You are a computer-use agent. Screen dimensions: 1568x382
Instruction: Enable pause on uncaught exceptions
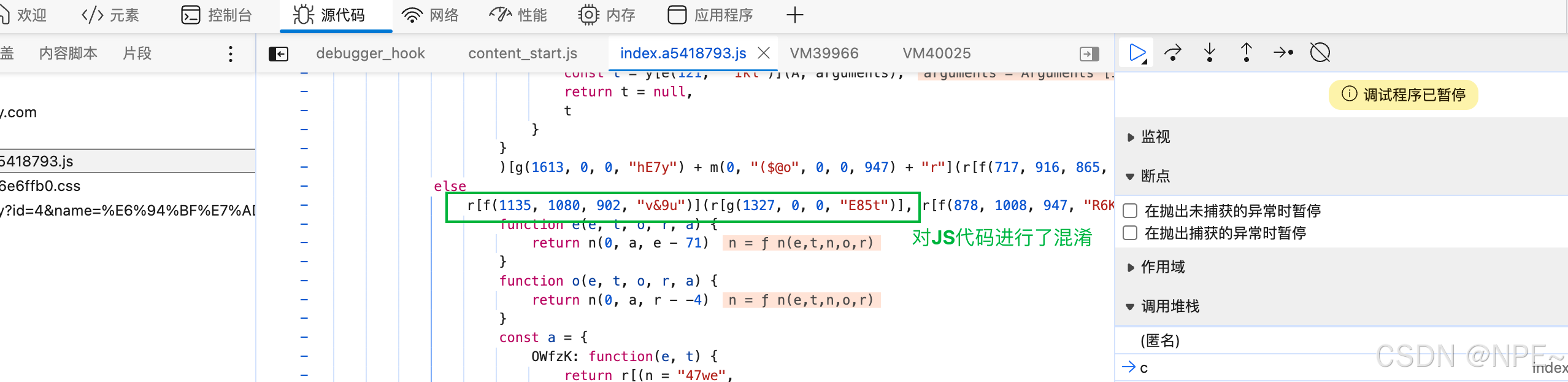(1130, 211)
